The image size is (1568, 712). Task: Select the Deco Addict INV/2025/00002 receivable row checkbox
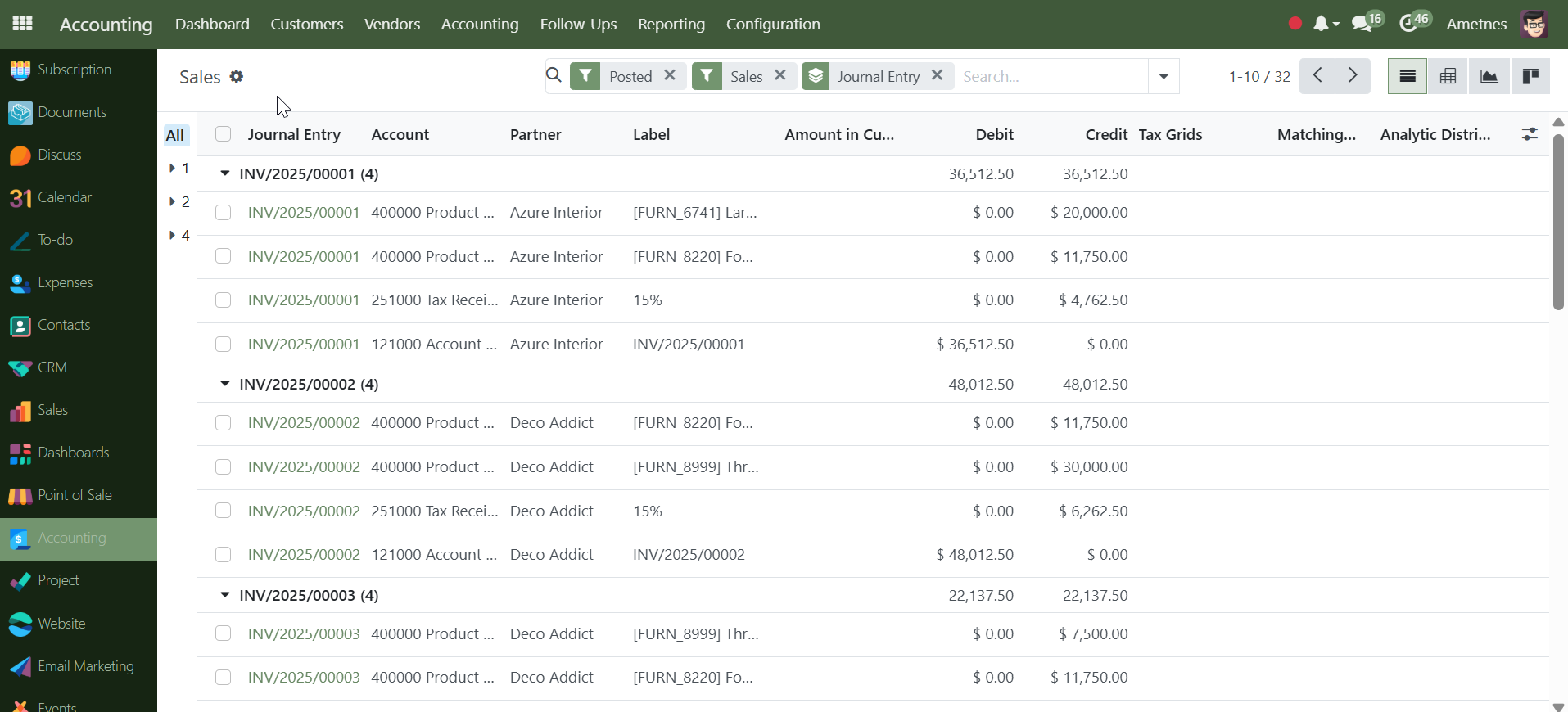(223, 555)
